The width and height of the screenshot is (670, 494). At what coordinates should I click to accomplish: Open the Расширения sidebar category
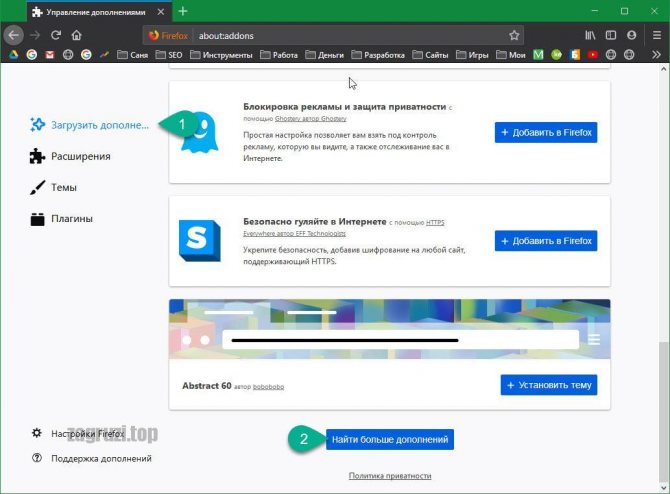(70, 156)
